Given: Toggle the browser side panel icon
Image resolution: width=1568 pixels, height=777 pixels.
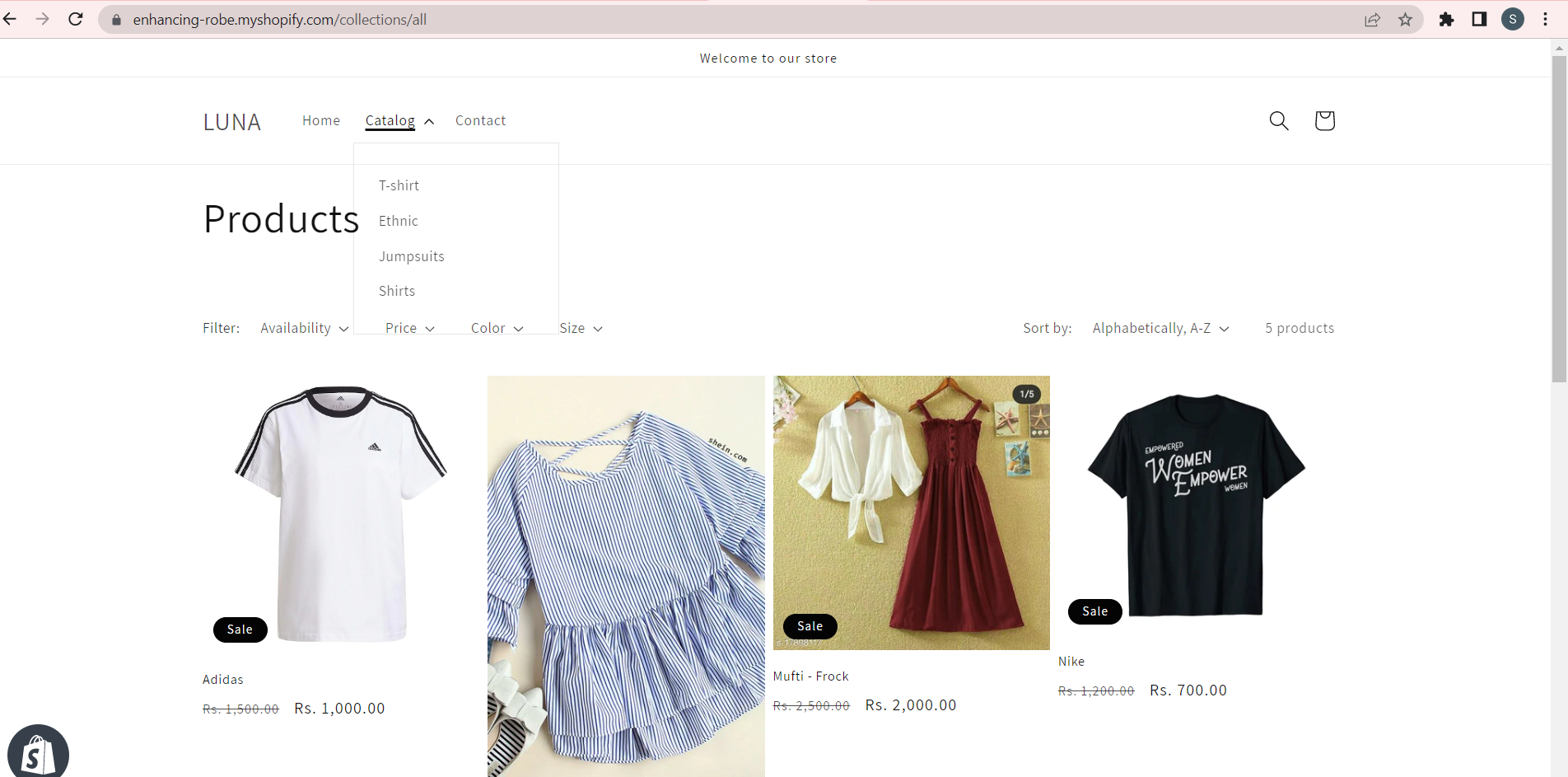Looking at the screenshot, I should (x=1479, y=19).
